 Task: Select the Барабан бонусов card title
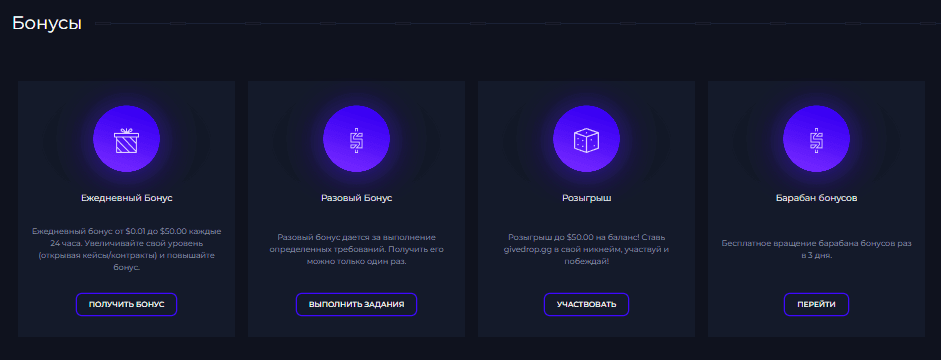tap(816, 198)
